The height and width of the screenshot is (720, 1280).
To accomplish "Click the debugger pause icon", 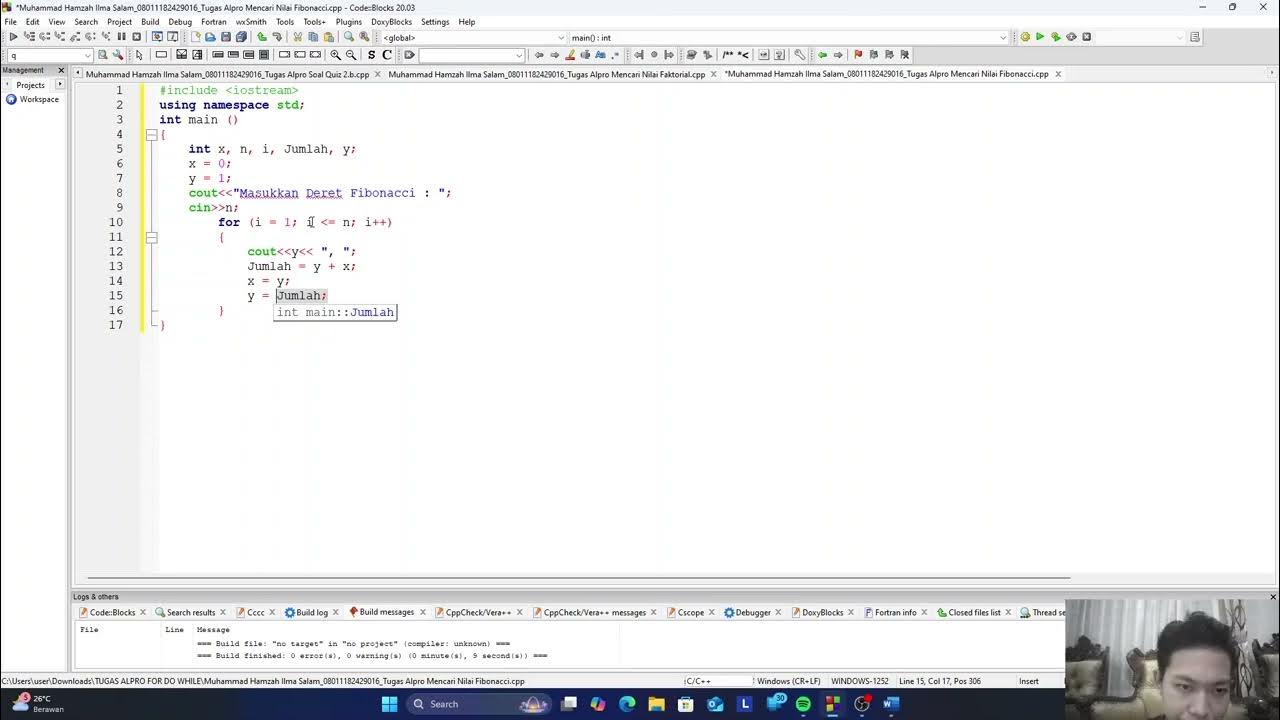I will 121,37.
